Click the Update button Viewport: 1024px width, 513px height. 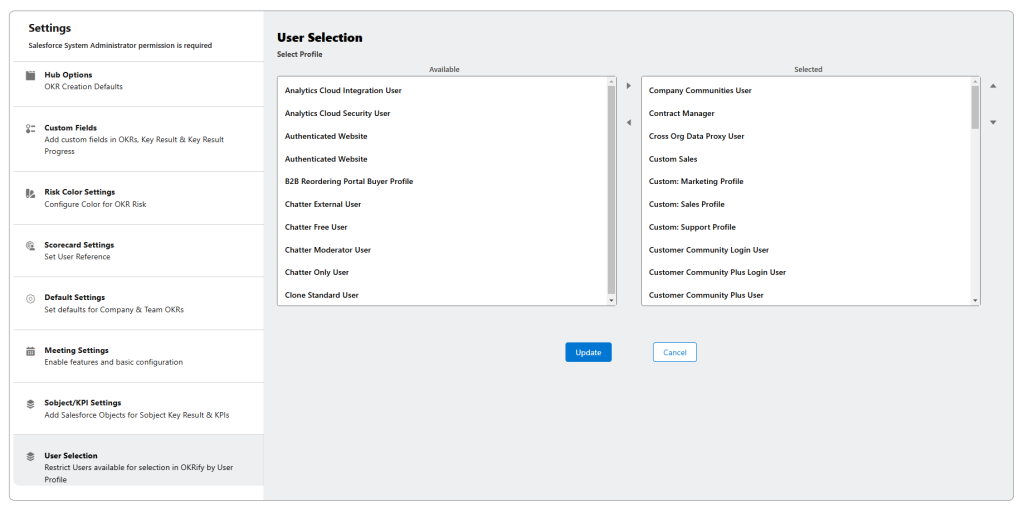[x=588, y=352]
